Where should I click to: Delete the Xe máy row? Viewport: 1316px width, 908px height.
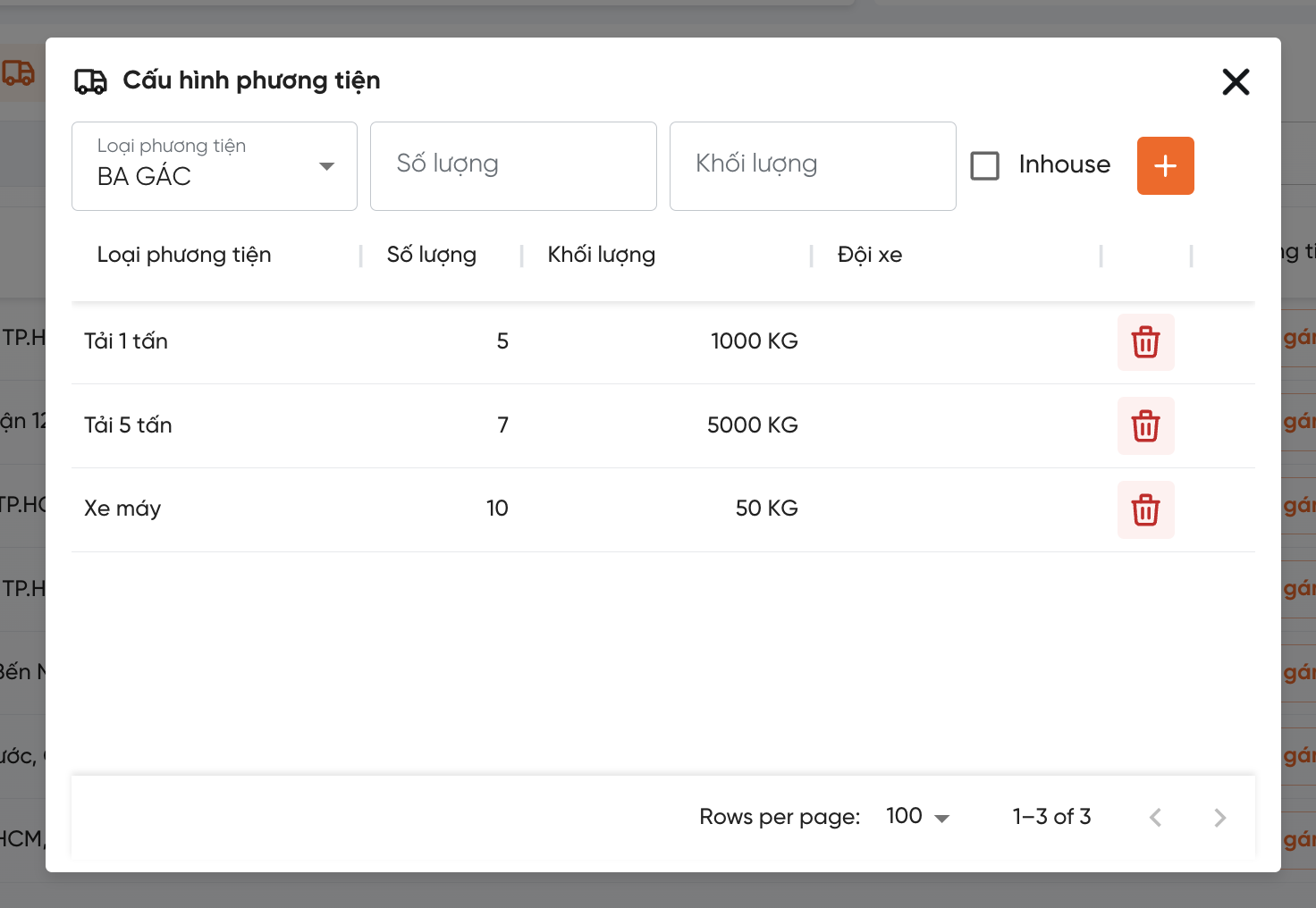pos(1145,510)
